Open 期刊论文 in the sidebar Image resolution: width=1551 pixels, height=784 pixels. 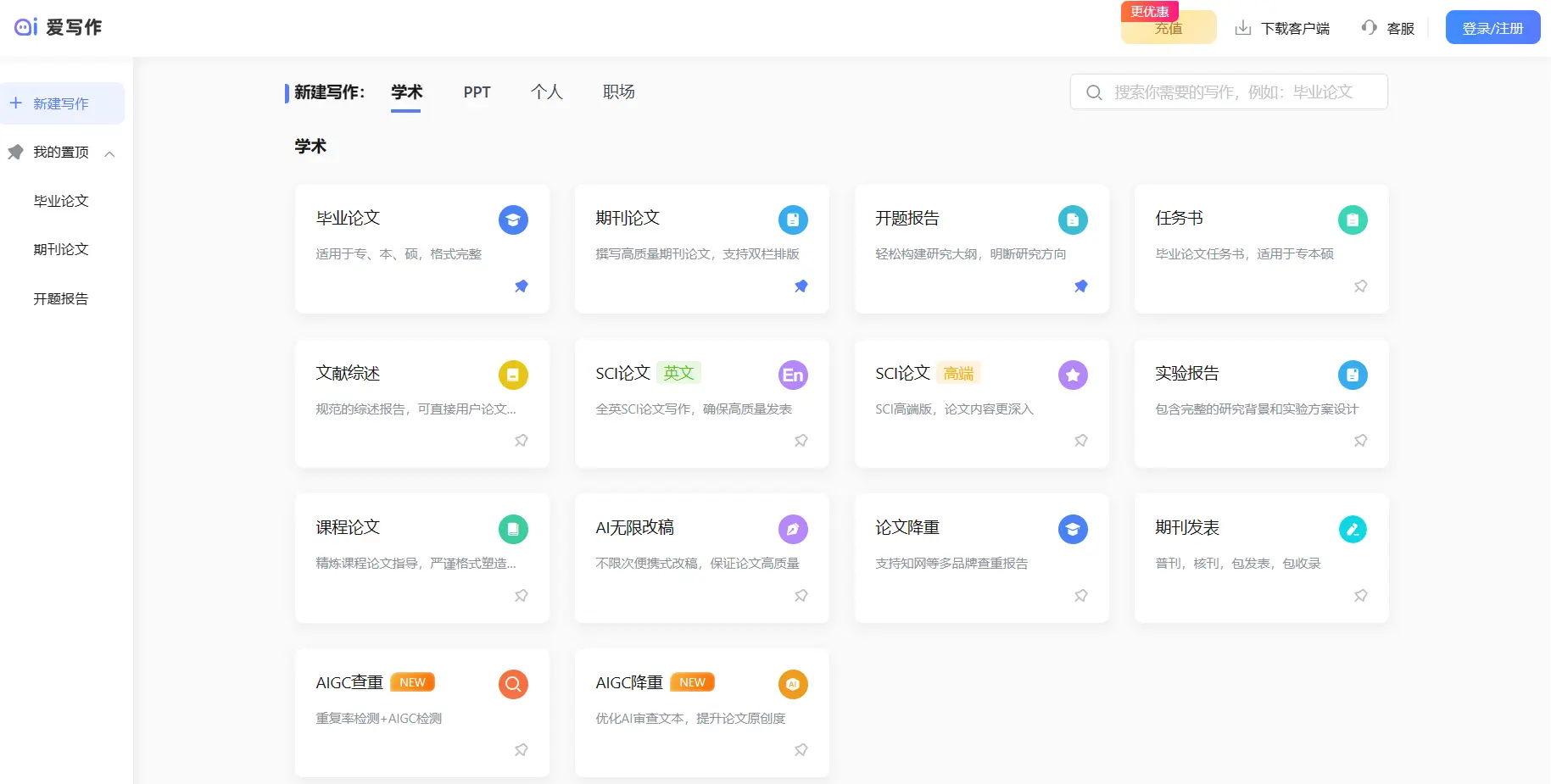click(x=61, y=249)
